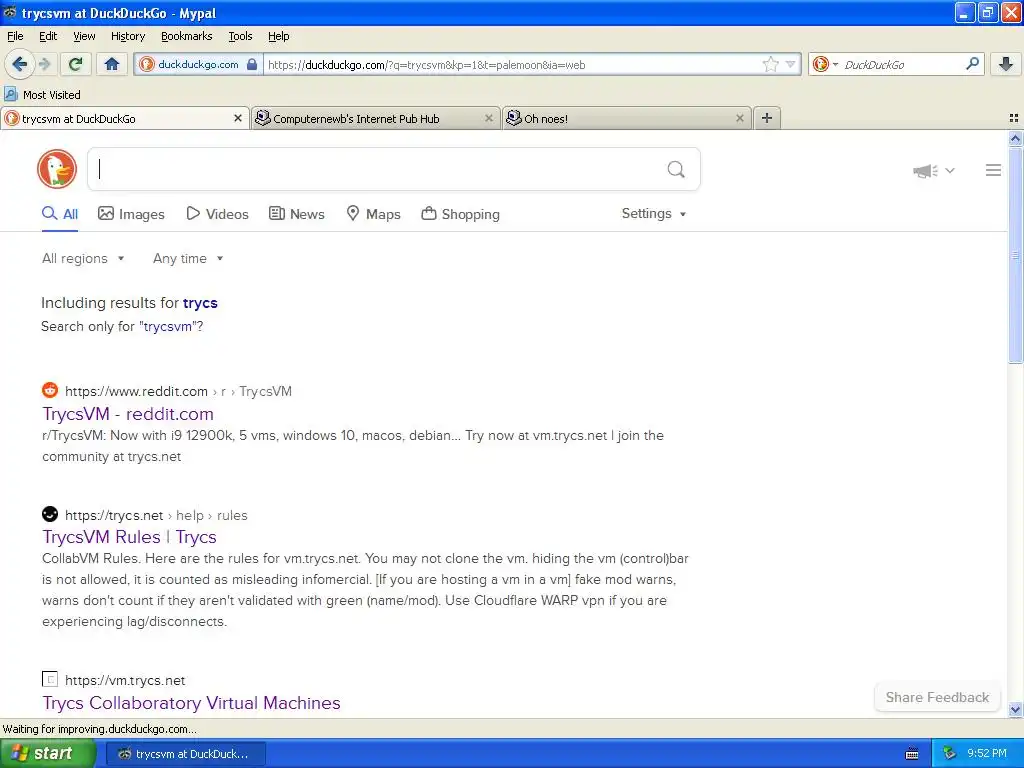The height and width of the screenshot is (768, 1024).
Task: Bookmark this page with the star
Action: click(x=771, y=64)
